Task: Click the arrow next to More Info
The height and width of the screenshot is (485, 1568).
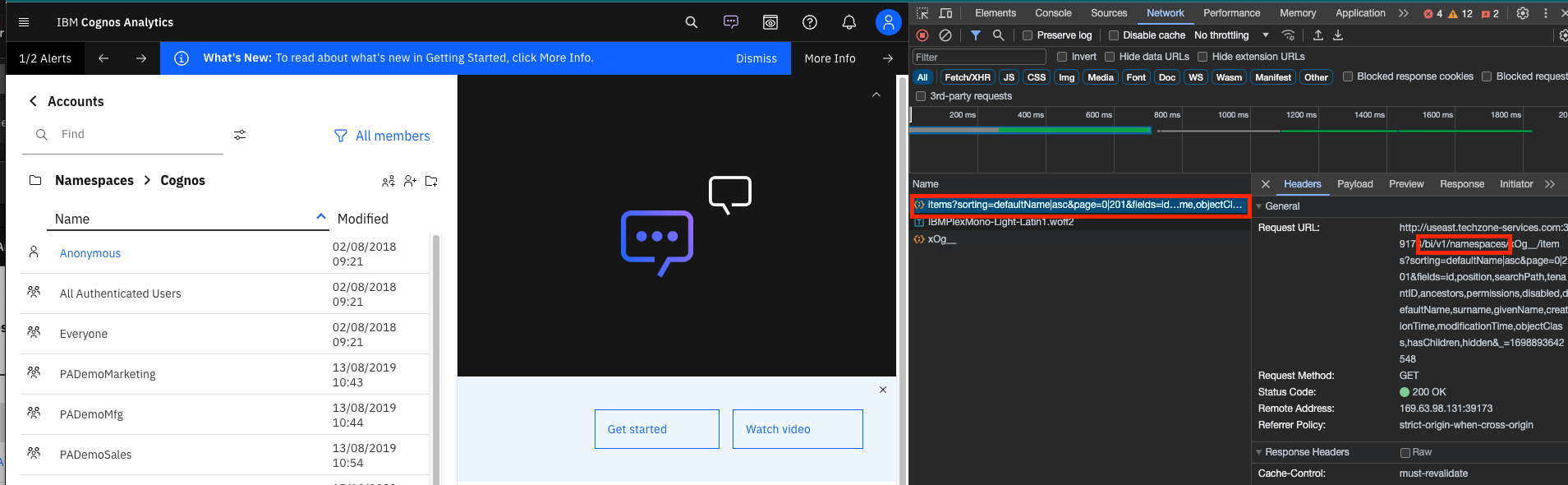Action: pyautogui.click(x=888, y=58)
